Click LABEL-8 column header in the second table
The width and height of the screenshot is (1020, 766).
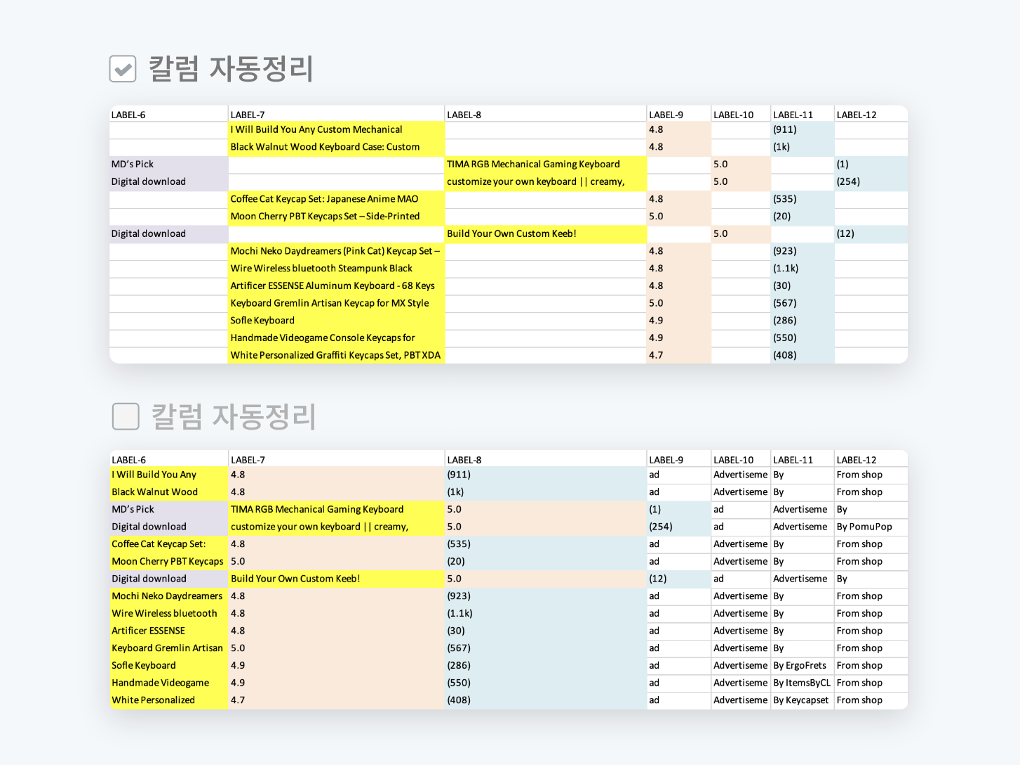point(546,460)
